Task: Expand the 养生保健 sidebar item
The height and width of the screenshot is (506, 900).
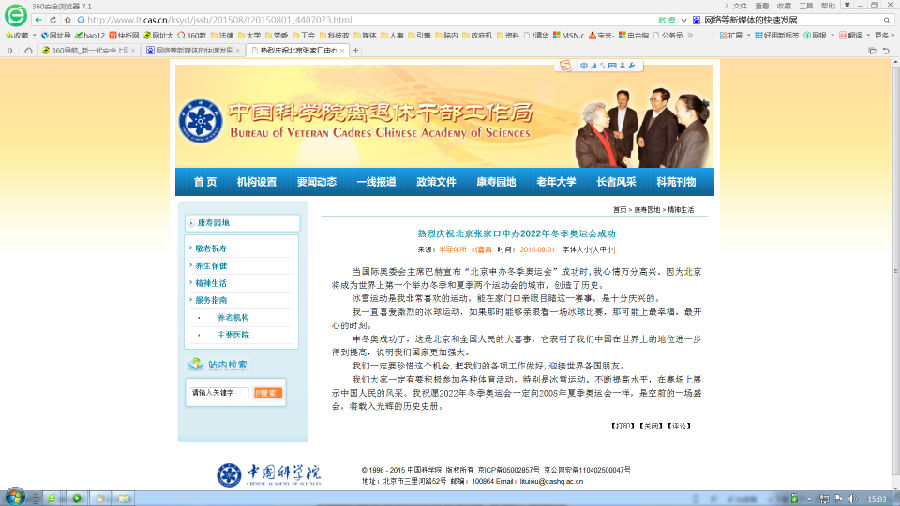Action: [211, 266]
